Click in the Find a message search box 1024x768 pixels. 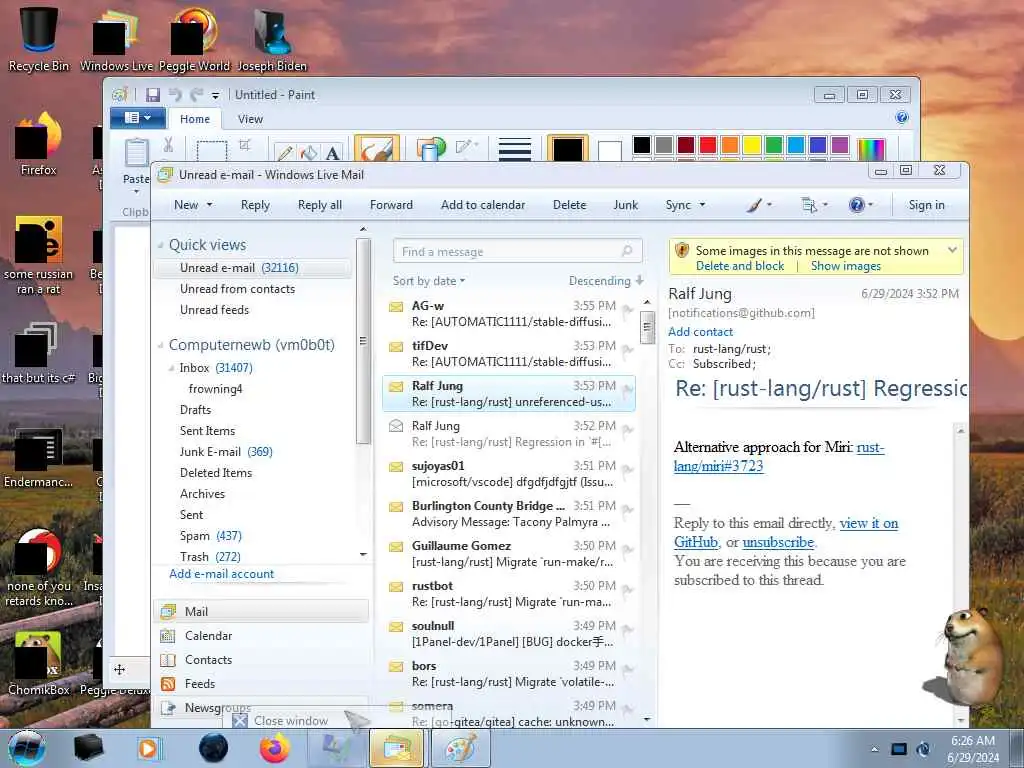pos(517,251)
